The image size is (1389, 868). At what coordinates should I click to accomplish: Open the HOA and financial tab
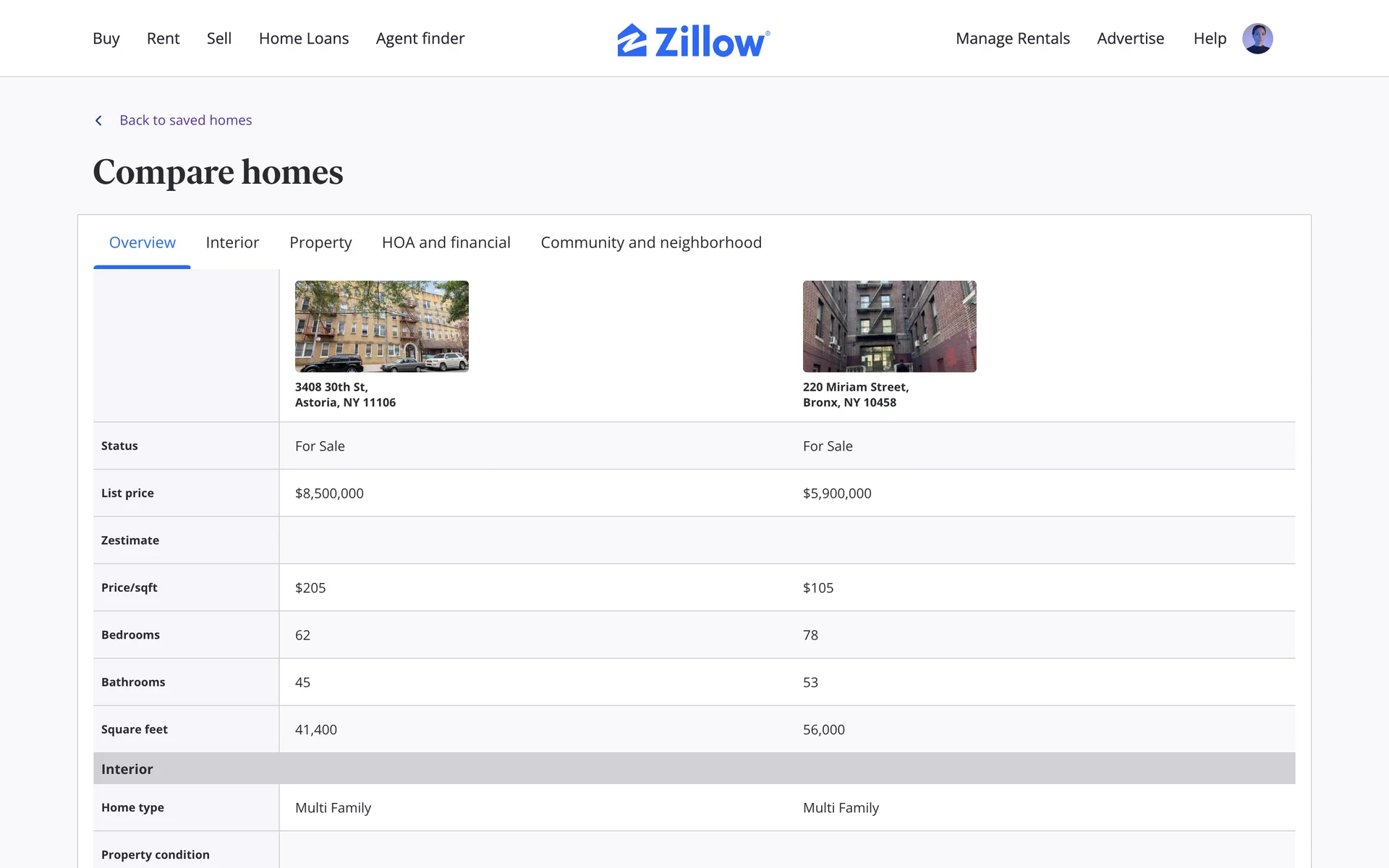pos(446,242)
